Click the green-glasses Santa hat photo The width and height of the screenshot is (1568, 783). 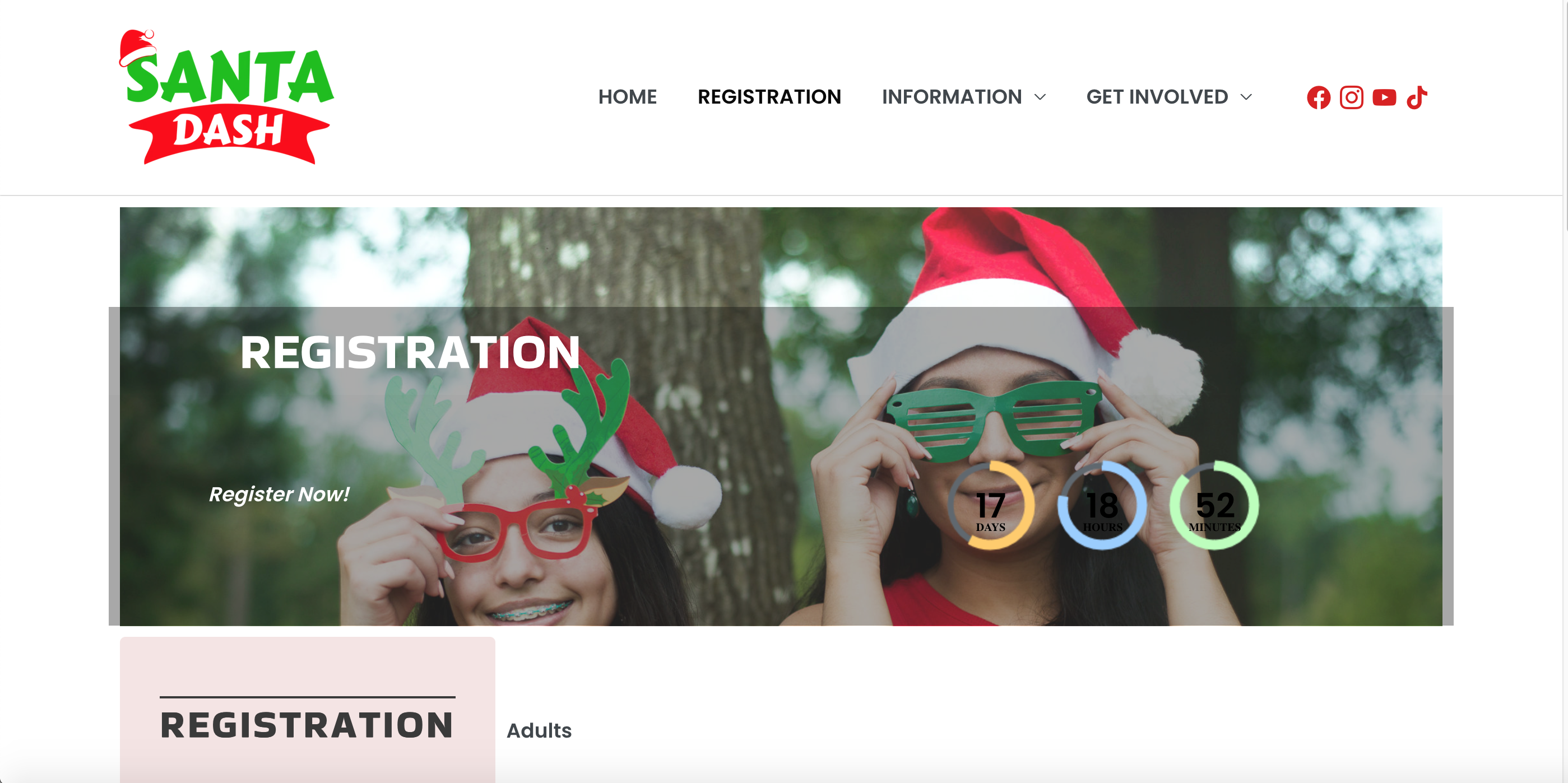click(780, 416)
